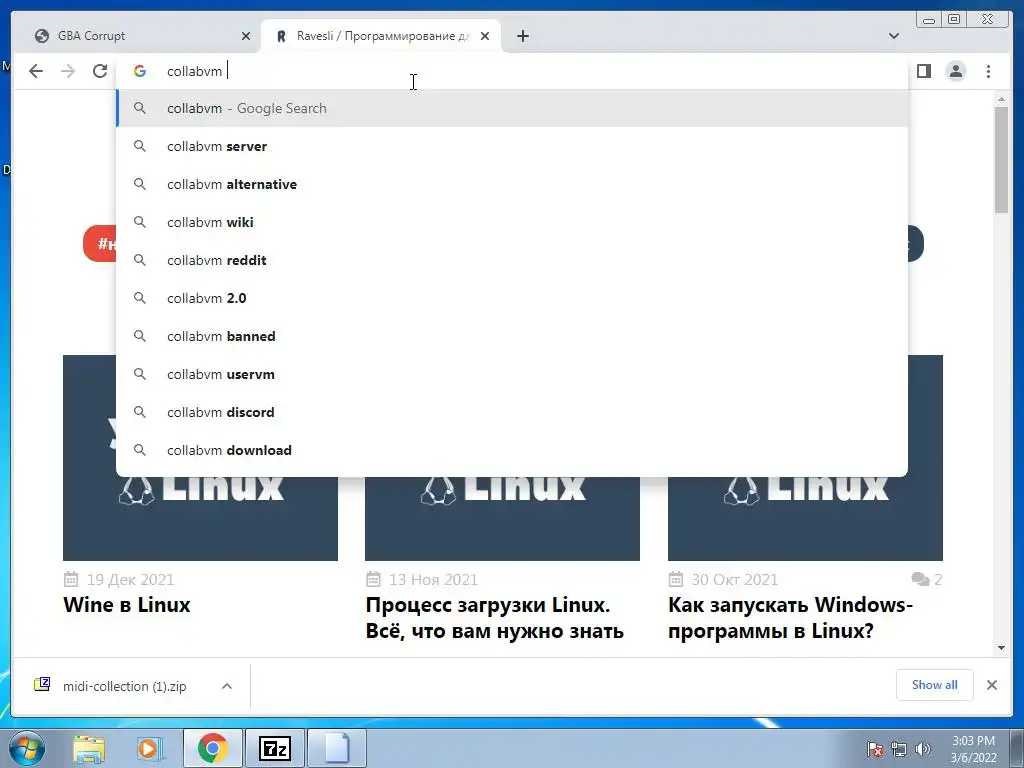Click the 30 Окт 2021 article thumbnail
Image resolution: width=1024 pixels, height=768 pixels.
click(x=805, y=518)
